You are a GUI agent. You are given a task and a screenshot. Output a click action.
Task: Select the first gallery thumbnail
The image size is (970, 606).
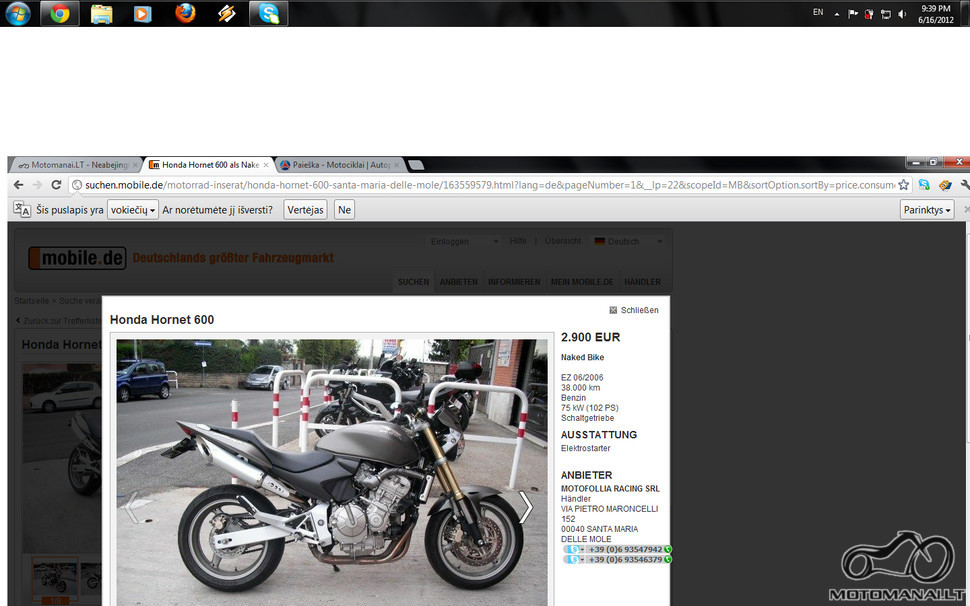coord(55,579)
